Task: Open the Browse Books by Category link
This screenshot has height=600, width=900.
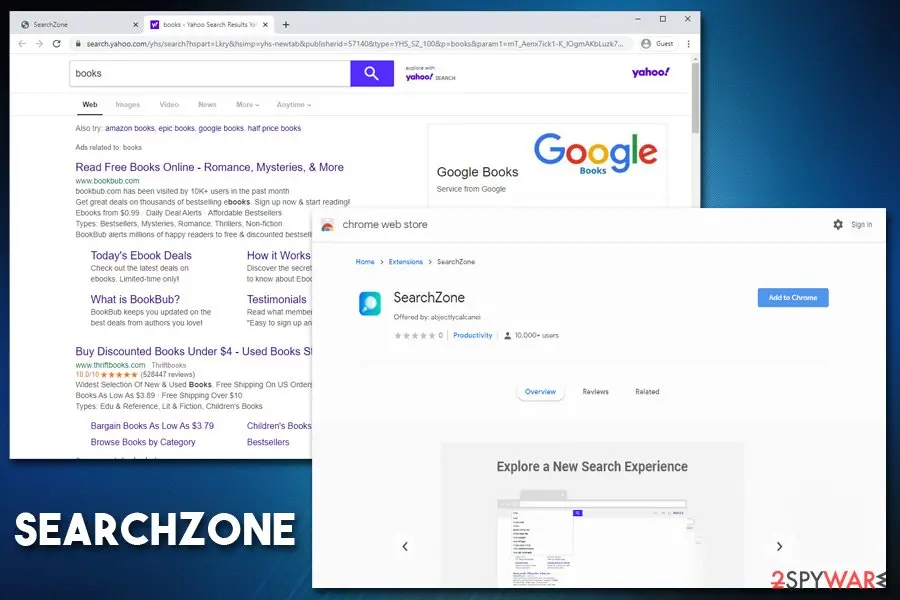Action: click(x=143, y=442)
